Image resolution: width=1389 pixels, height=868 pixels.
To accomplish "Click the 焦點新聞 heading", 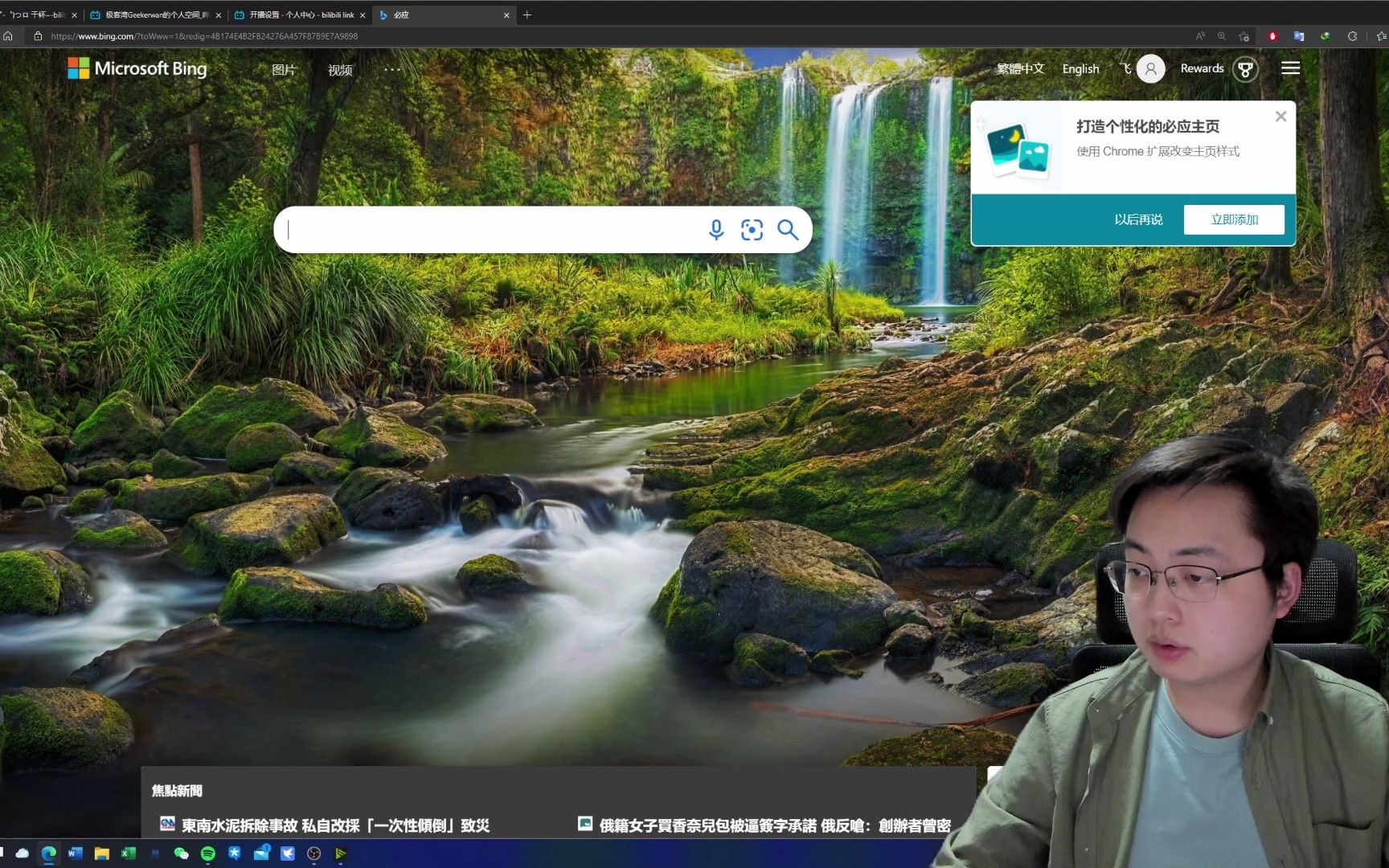I will [177, 791].
